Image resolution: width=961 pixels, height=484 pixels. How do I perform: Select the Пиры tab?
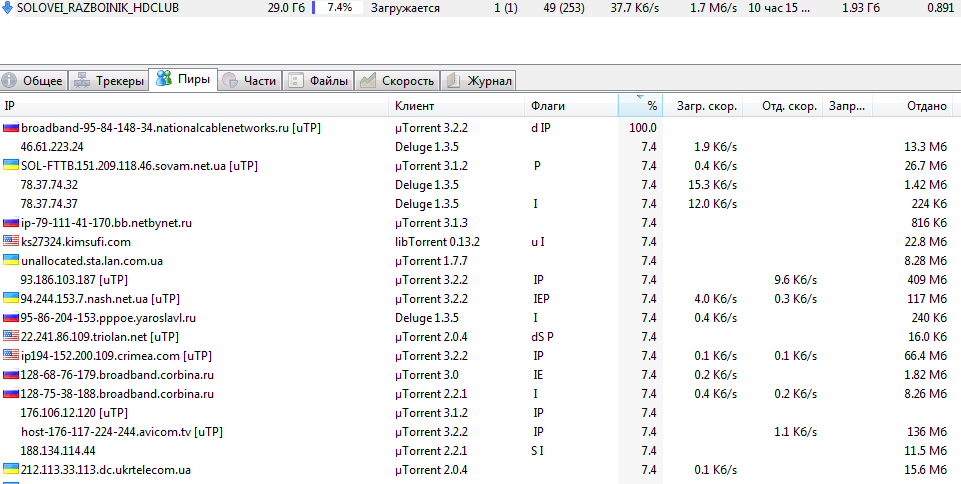point(183,79)
